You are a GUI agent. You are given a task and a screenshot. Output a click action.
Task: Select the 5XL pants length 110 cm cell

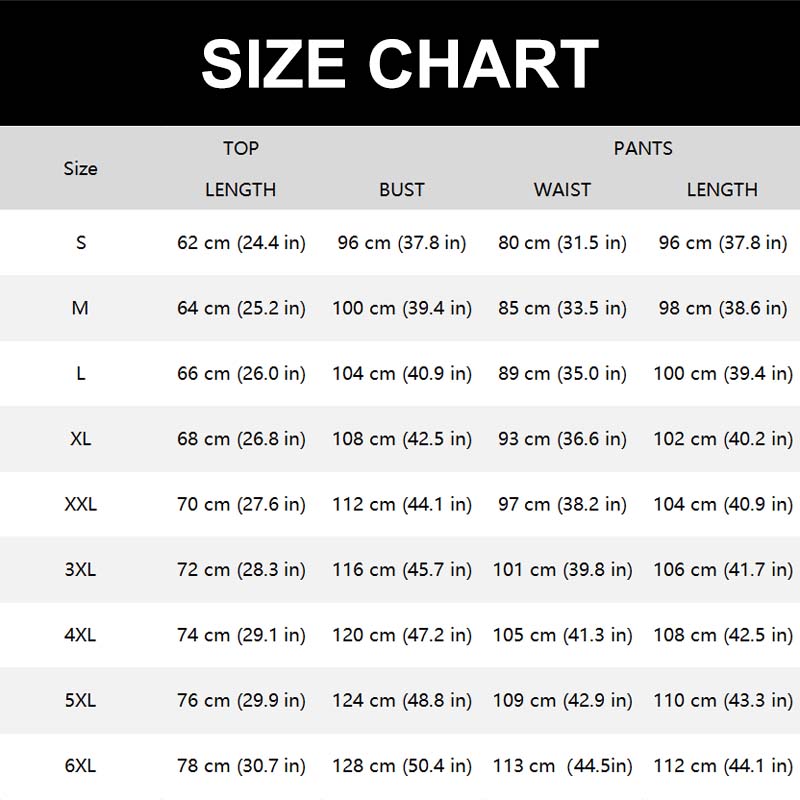(723, 701)
